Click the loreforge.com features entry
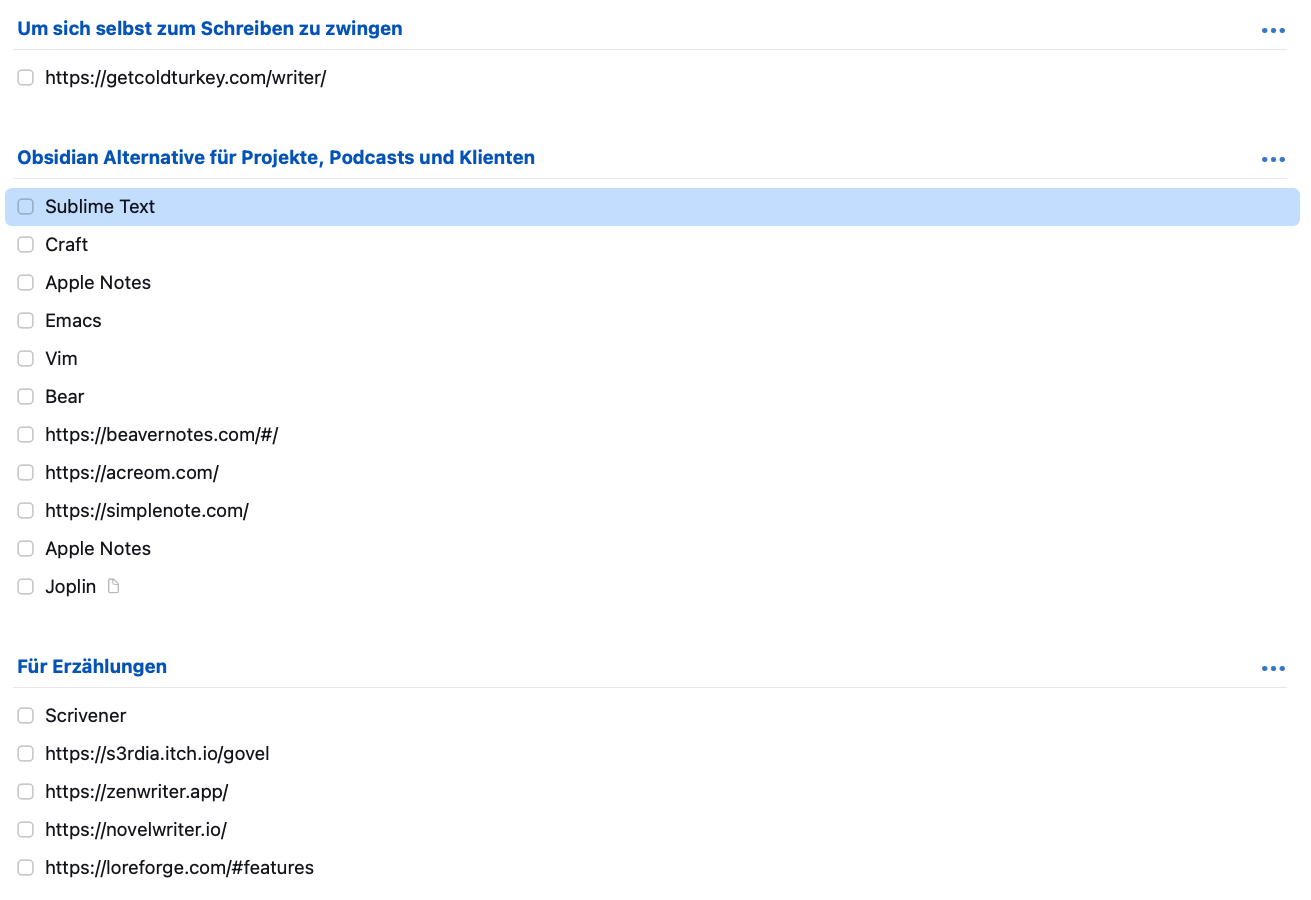 point(179,868)
